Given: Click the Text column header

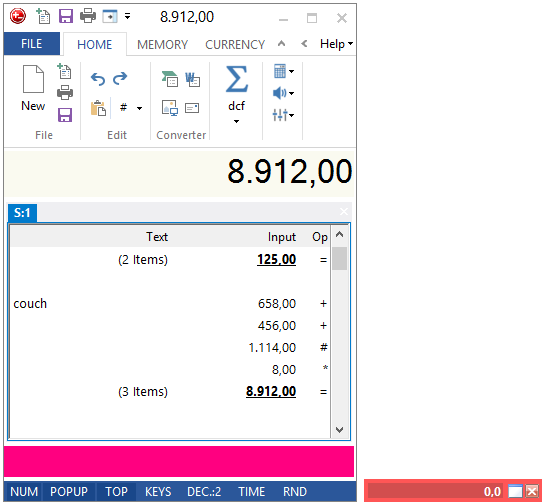Looking at the screenshot, I should pyautogui.click(x=157, y=237).
